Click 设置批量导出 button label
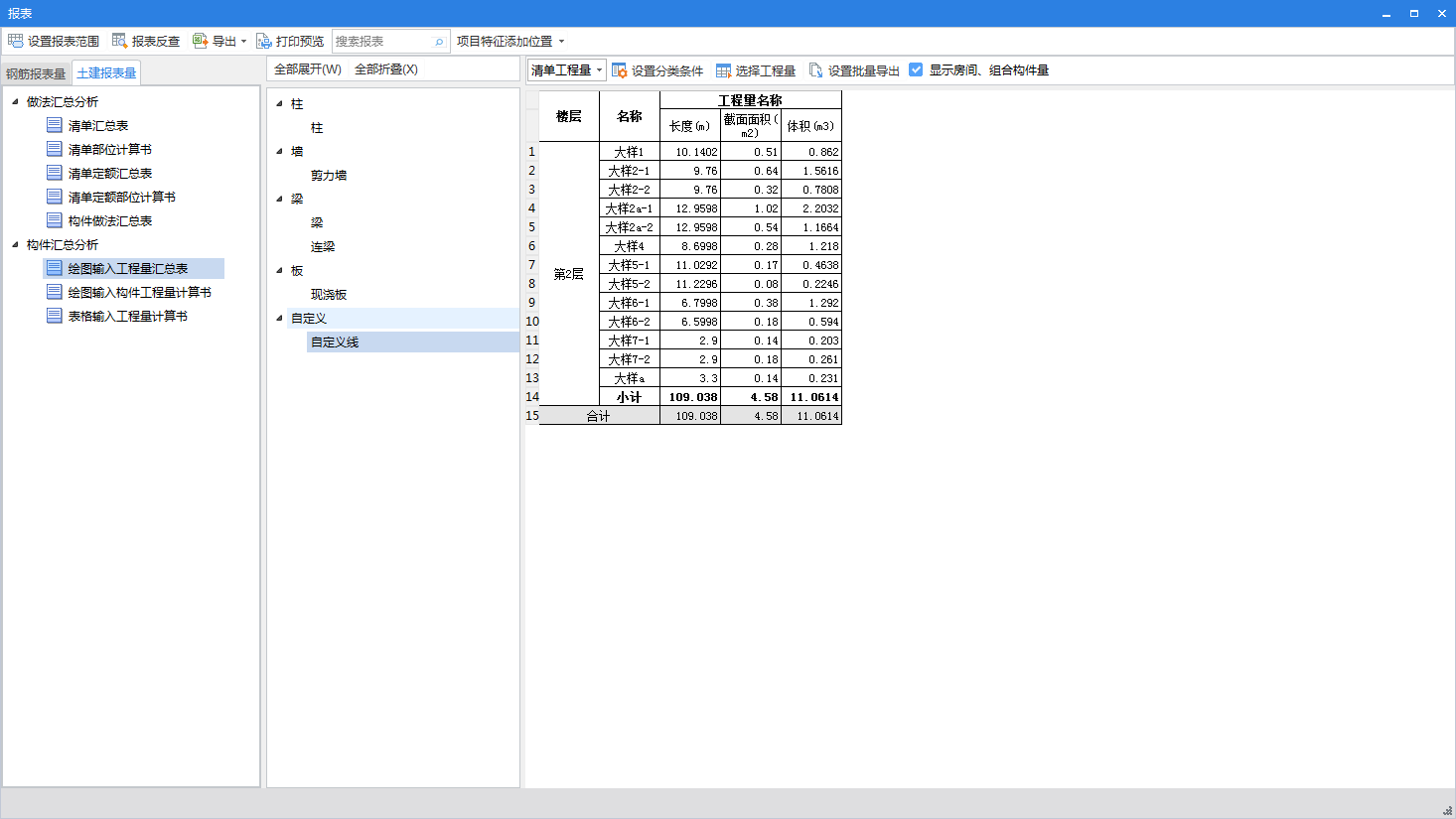The width and height of the screenshot is (1456, 819). (x=864, y=70)
